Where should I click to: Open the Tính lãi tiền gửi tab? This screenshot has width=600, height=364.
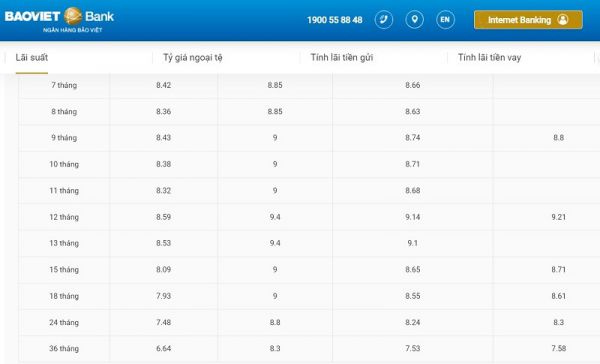pyautogui.click(x=342, y=57)
